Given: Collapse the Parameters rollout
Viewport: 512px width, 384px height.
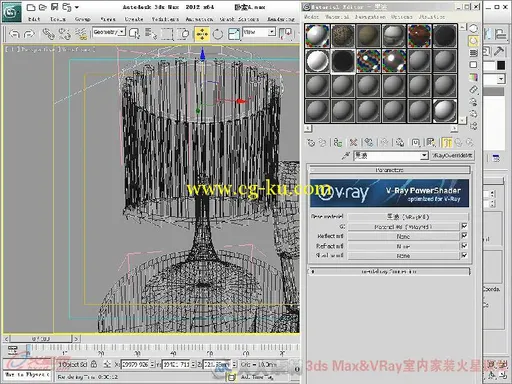Looking at the screenshot, I should coord(389,170).
